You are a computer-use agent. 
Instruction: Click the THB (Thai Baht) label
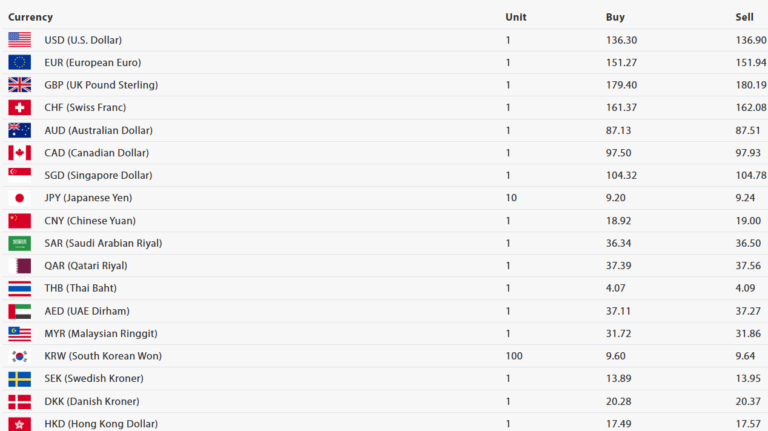coord(81,288)
